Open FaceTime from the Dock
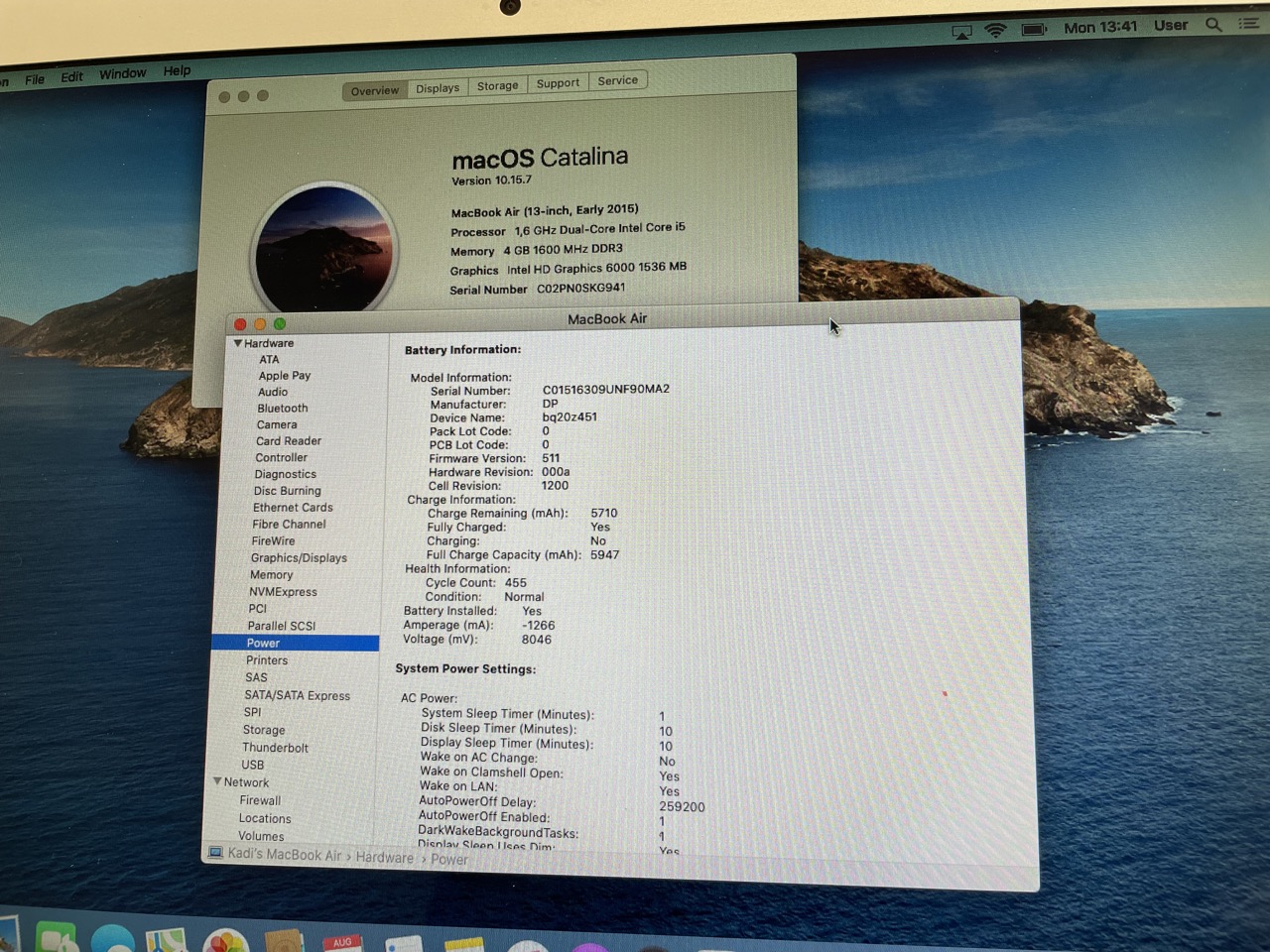Image resolution: width=1270 pixels, height=952 pixels. click(57, 938)
